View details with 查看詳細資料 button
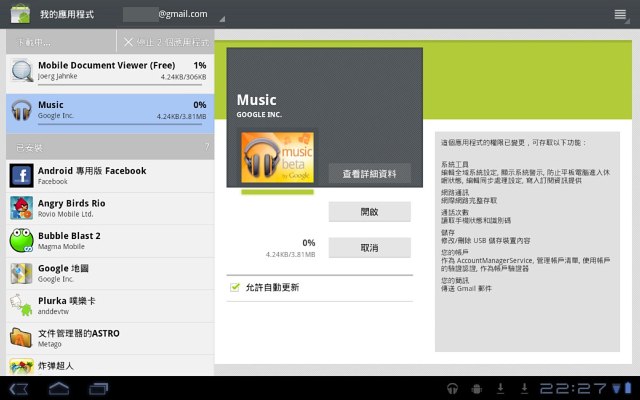 (369, 174)
